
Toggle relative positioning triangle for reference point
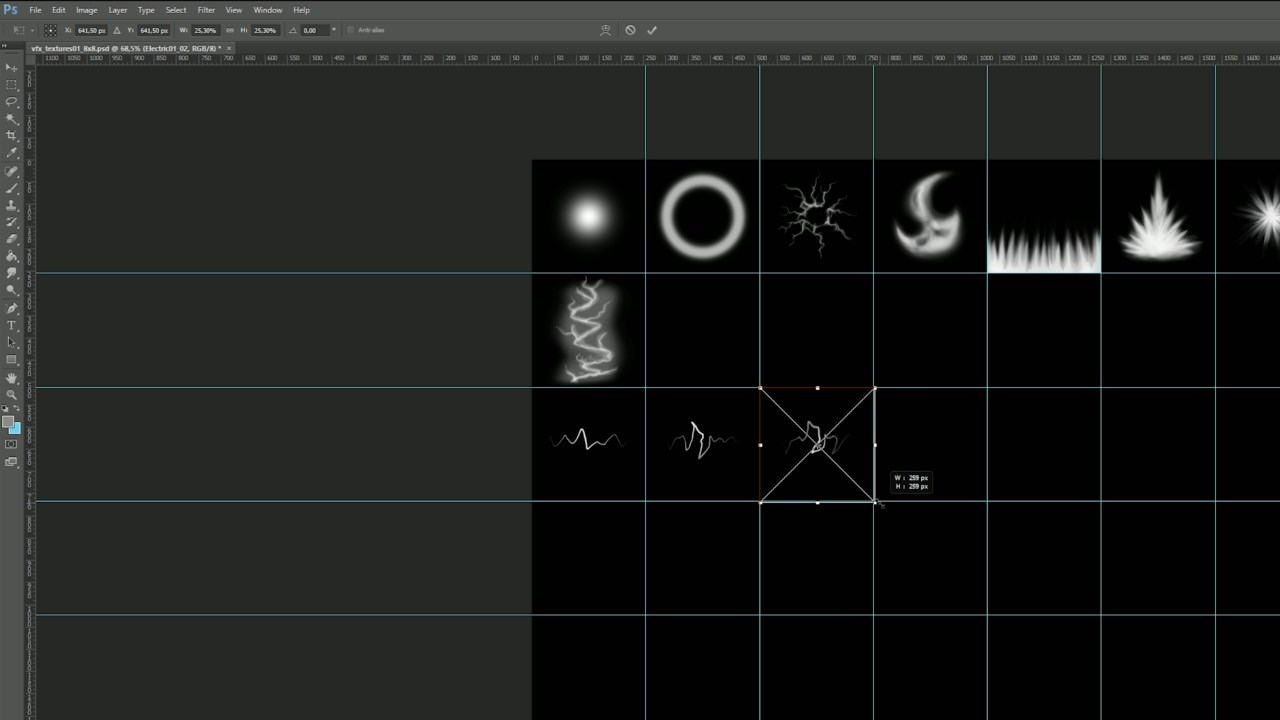(x=117, y=30)
